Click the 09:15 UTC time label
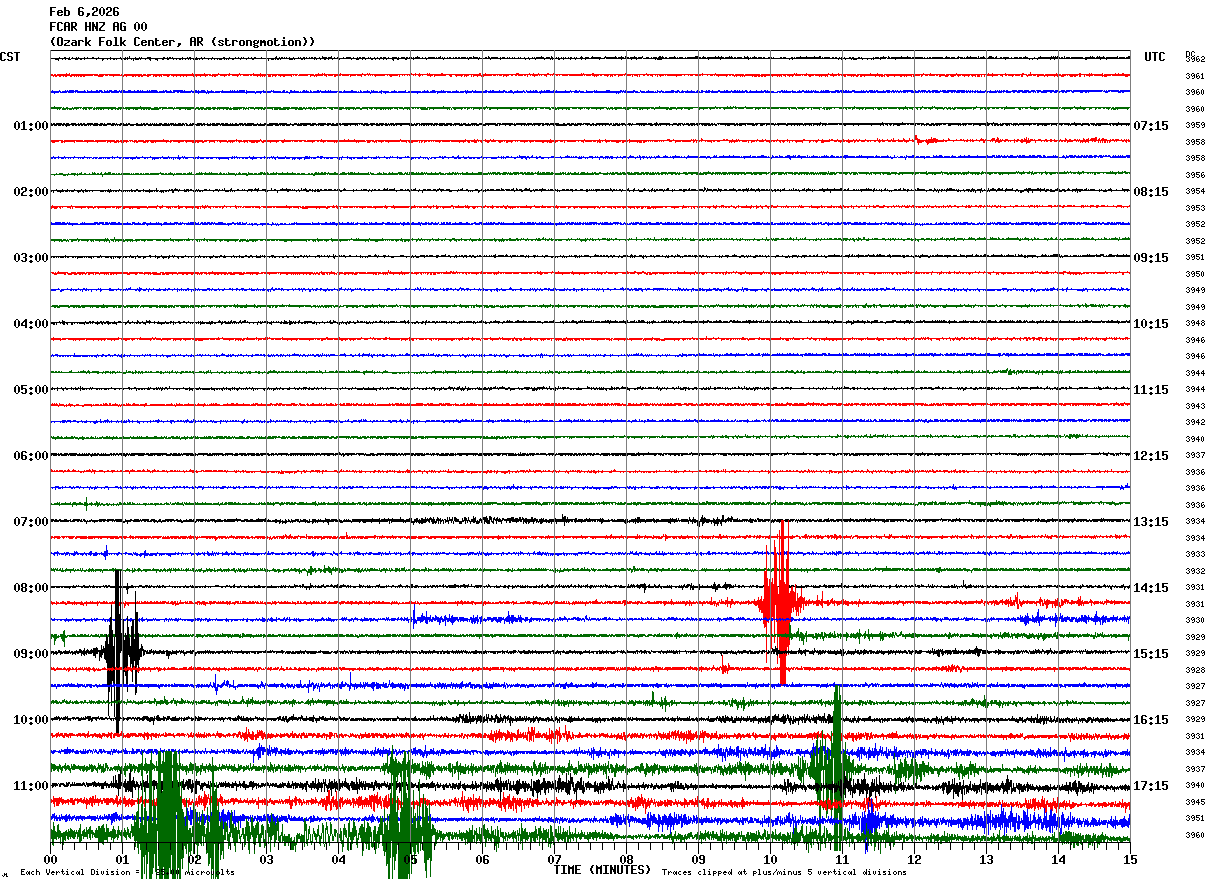This screenshot has height=886, width=1210. click(x=1151, y=258)
